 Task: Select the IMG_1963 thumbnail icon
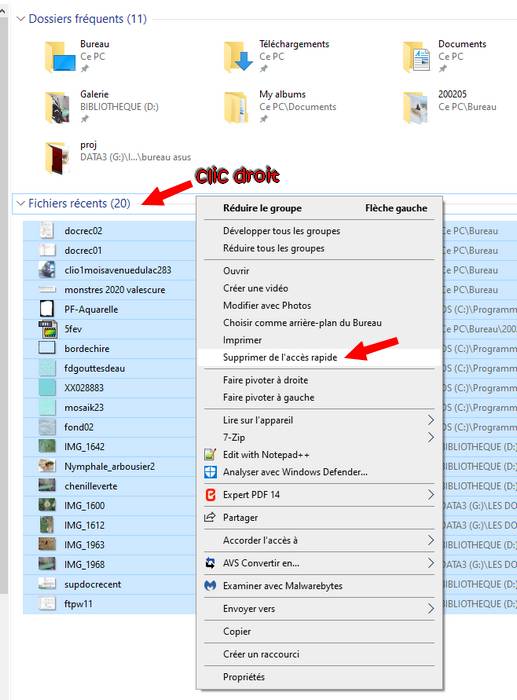(47, 545)
